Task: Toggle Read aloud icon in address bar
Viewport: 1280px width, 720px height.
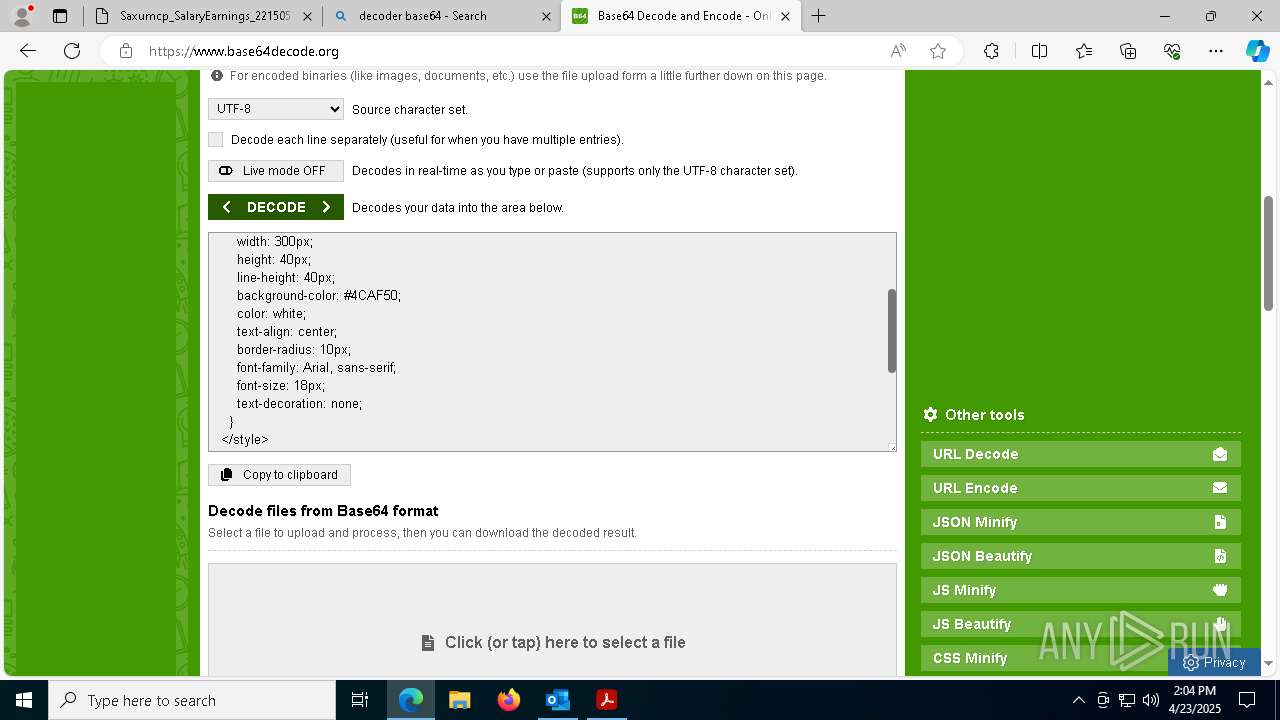Action: (898, 51)
